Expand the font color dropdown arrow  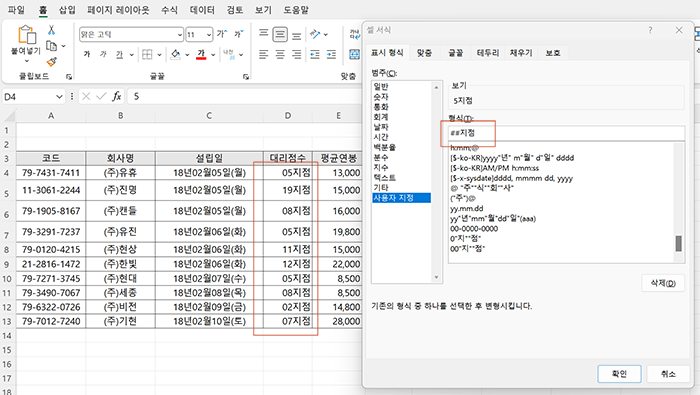pos(213,55)
